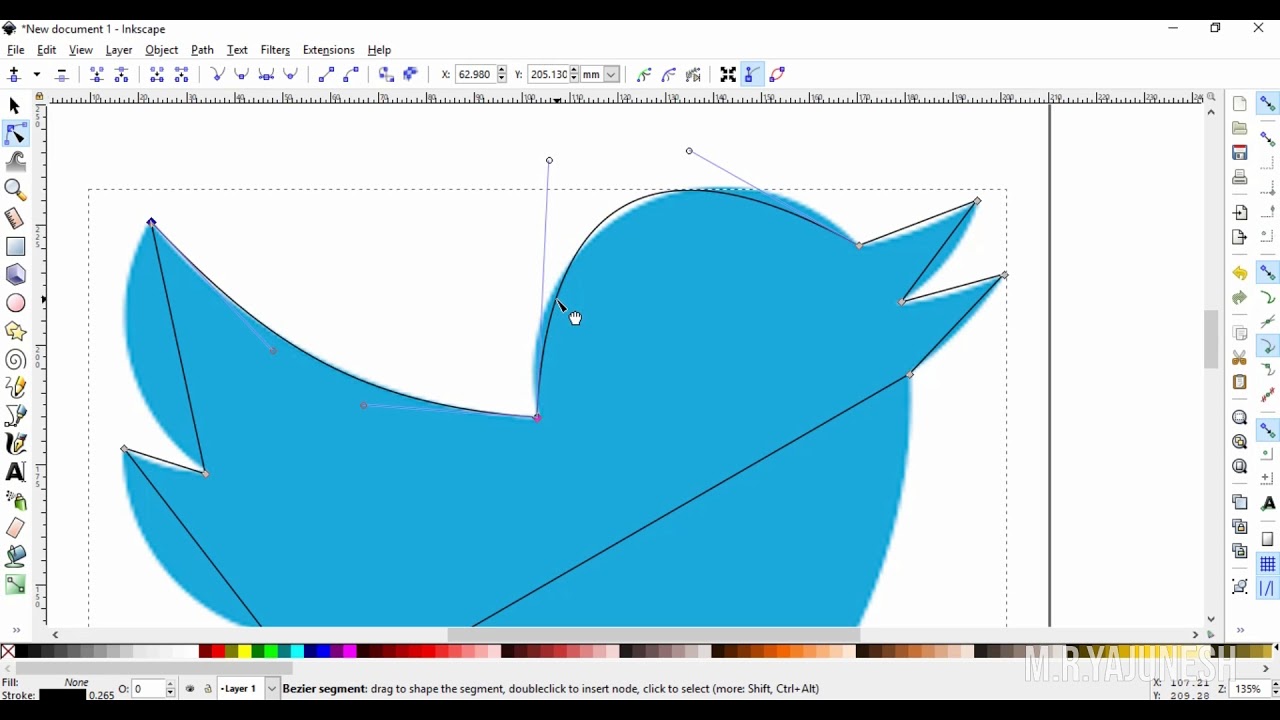Screen dimensions: 1280x720
Task: Select the Gradient tool
Action: [15, 585]
